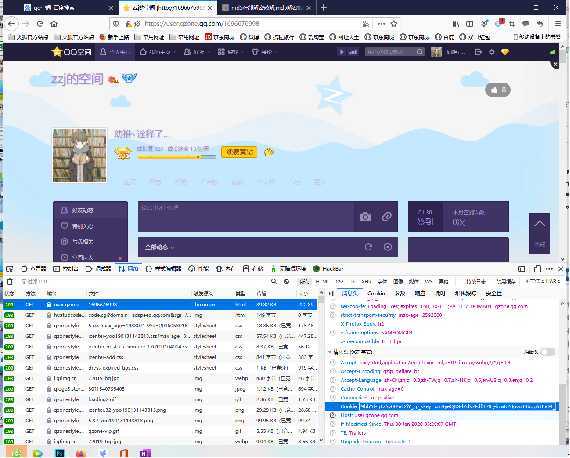Close the developer tools with the X icon
Image resolution: width=570 pixels, height=458 pixels.
point(561,269)
